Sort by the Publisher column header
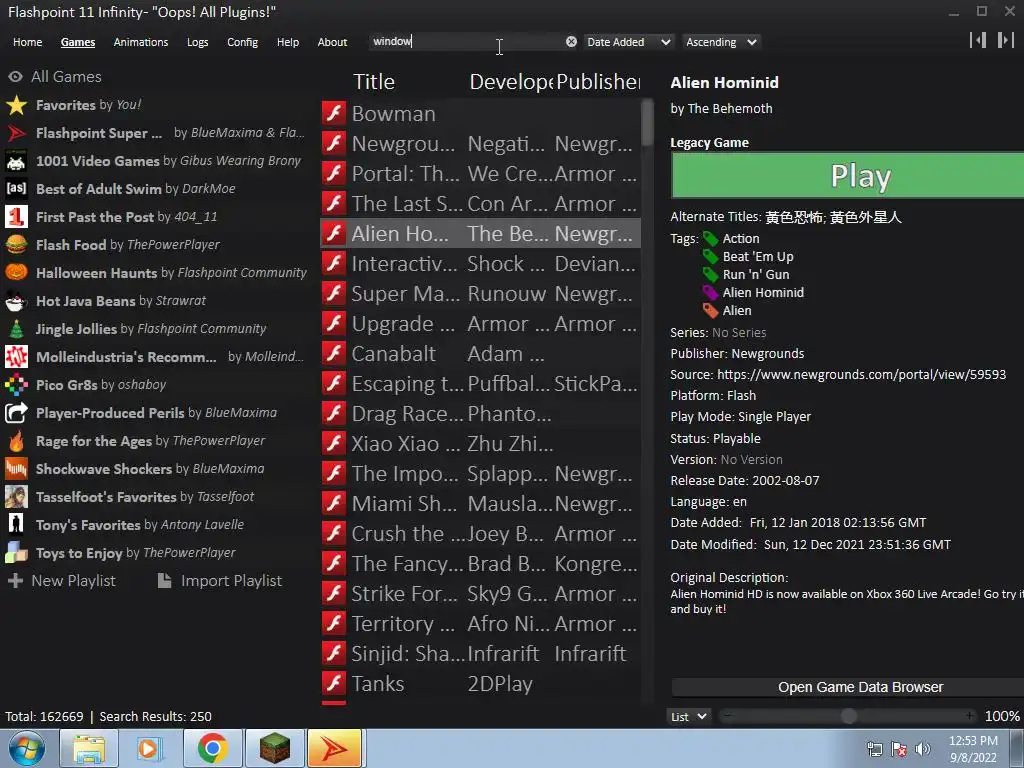 [x=598, y=82]
